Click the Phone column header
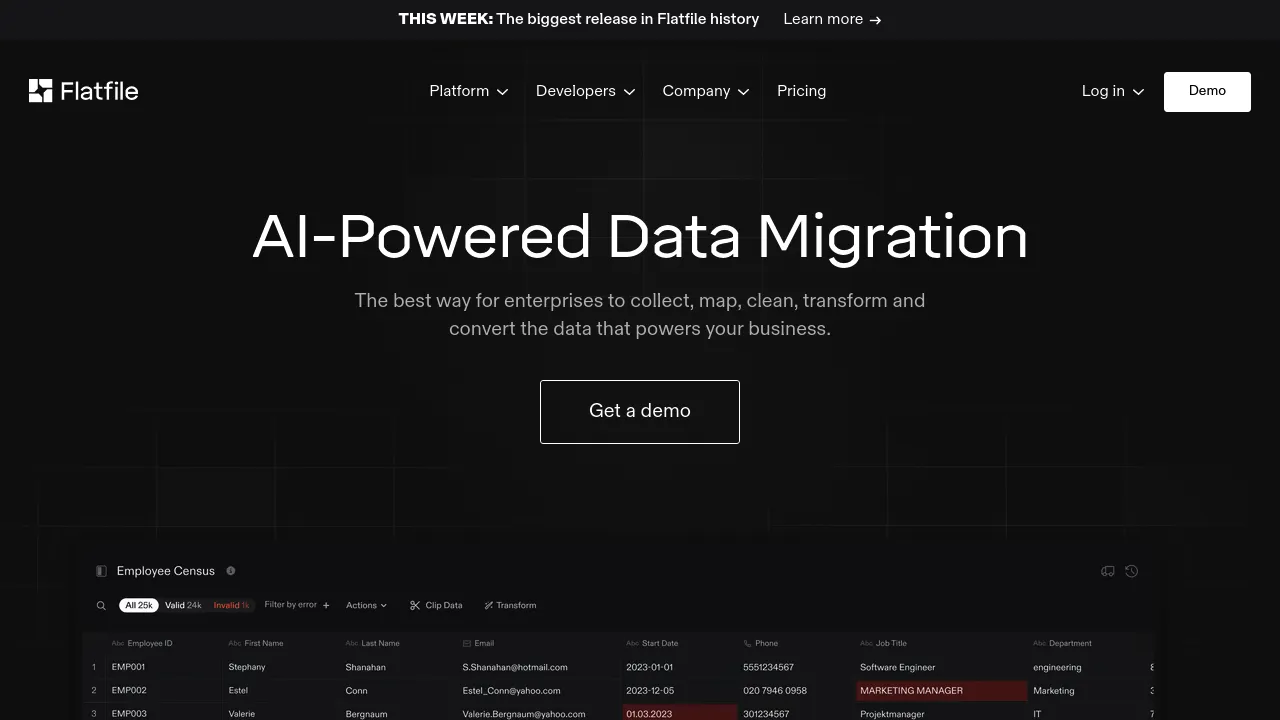This screenshot has height=720, width=1280. pyautogui.click(x=760, y=643)
